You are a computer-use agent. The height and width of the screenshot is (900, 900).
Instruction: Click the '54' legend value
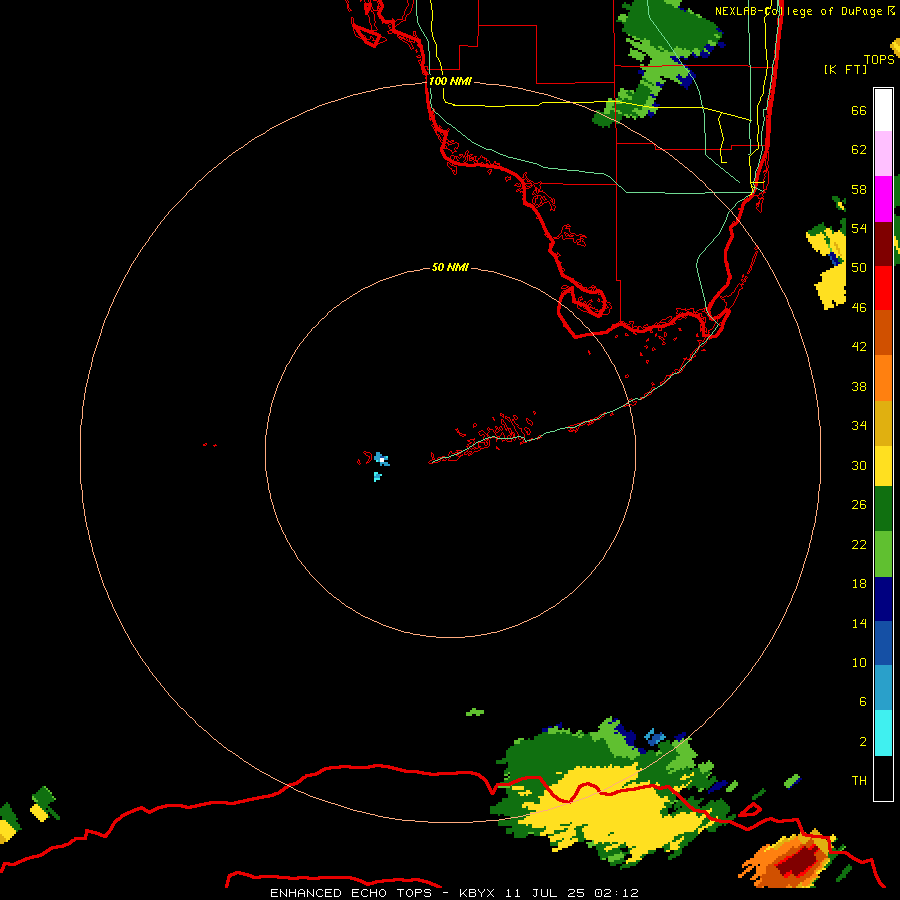(x=859, y=228)
